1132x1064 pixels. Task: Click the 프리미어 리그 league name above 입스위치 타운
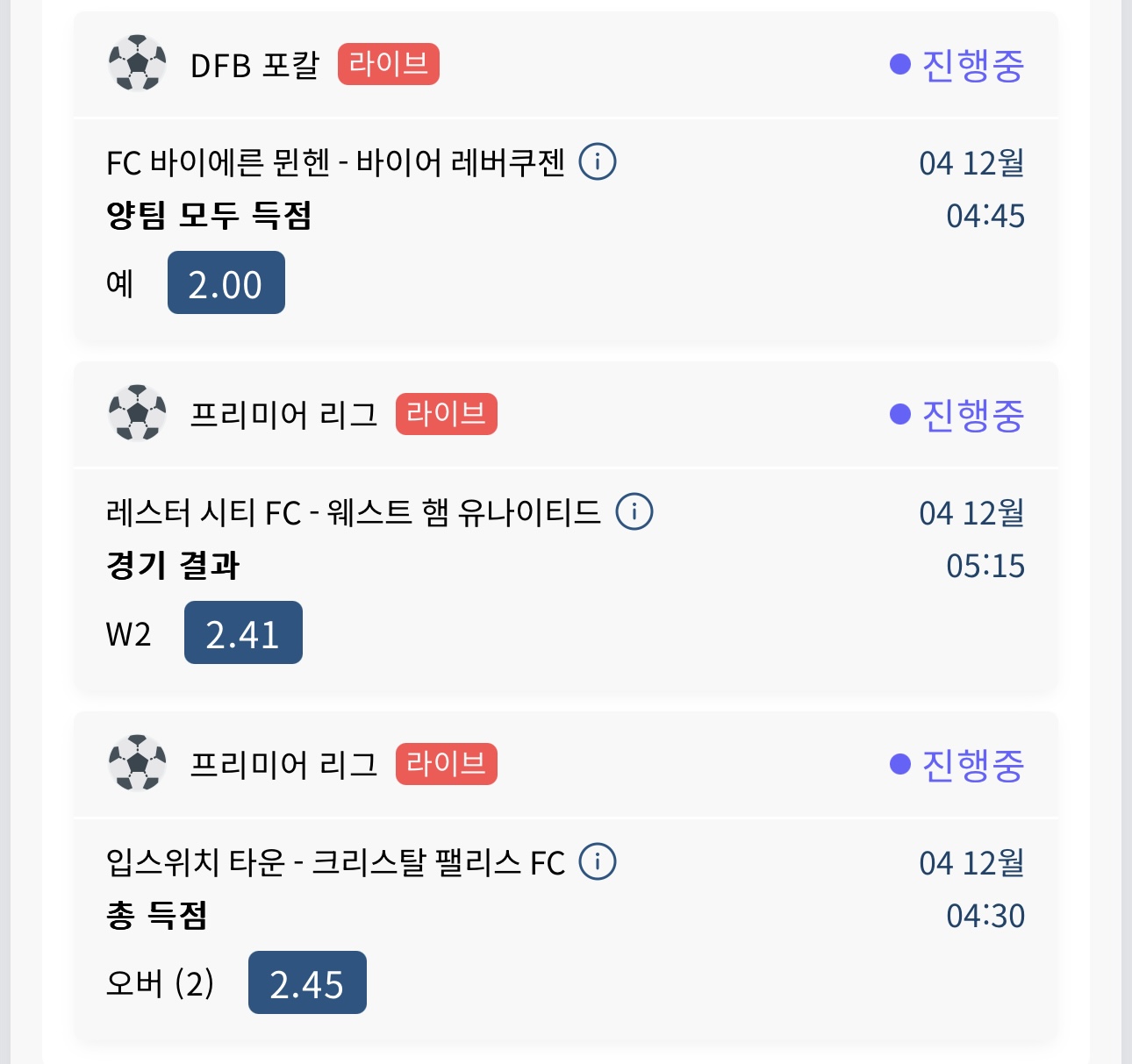click(283, 765)
